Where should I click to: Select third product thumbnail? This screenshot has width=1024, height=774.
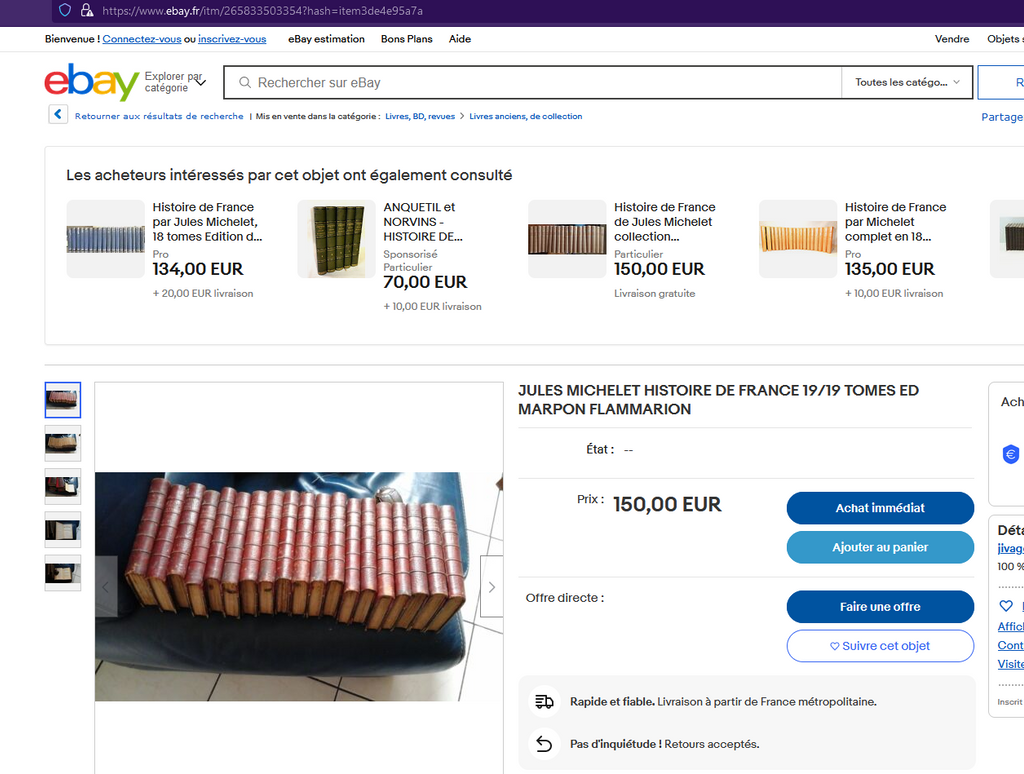pos(63,487)
